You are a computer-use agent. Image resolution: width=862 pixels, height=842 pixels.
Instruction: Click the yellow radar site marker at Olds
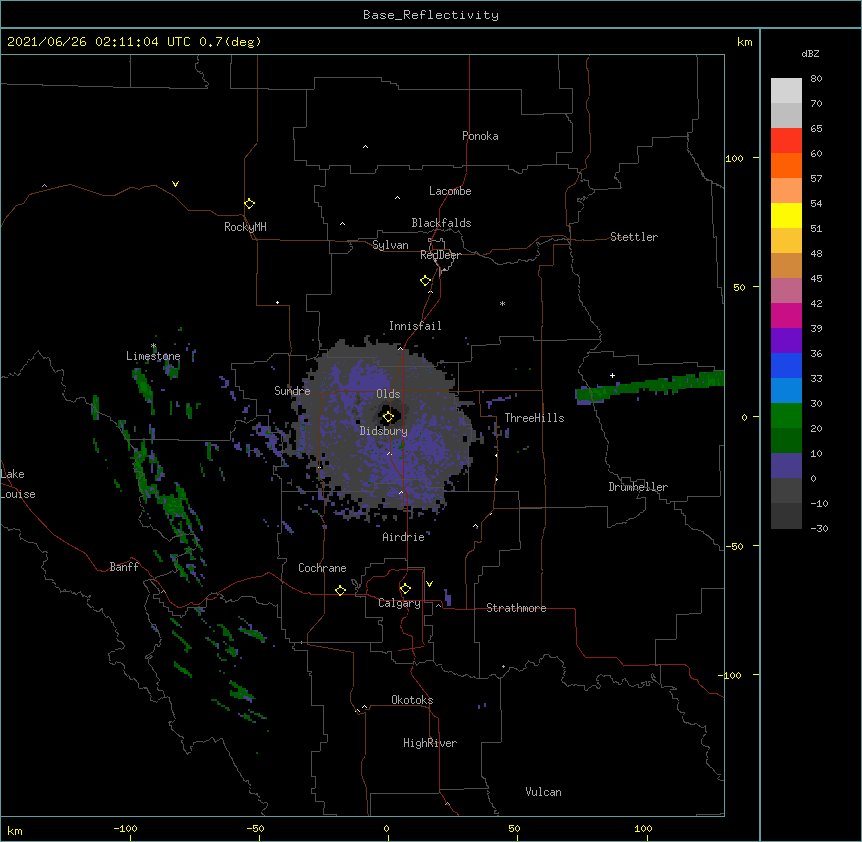[x=388, y=417]
